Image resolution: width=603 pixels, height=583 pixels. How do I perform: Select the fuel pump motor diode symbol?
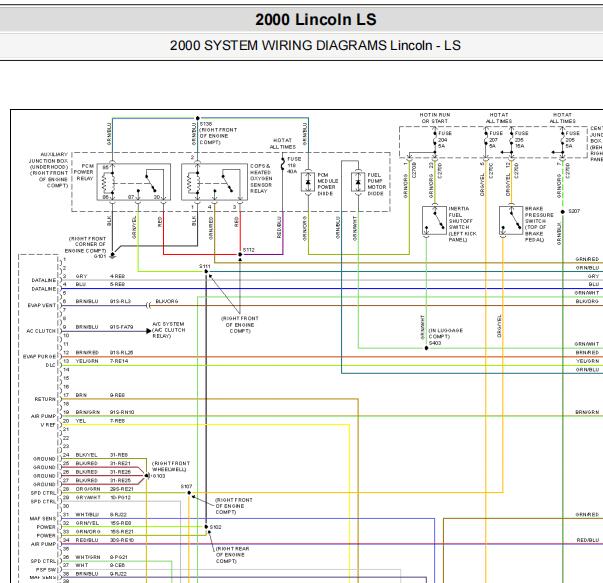pos(358,182)
